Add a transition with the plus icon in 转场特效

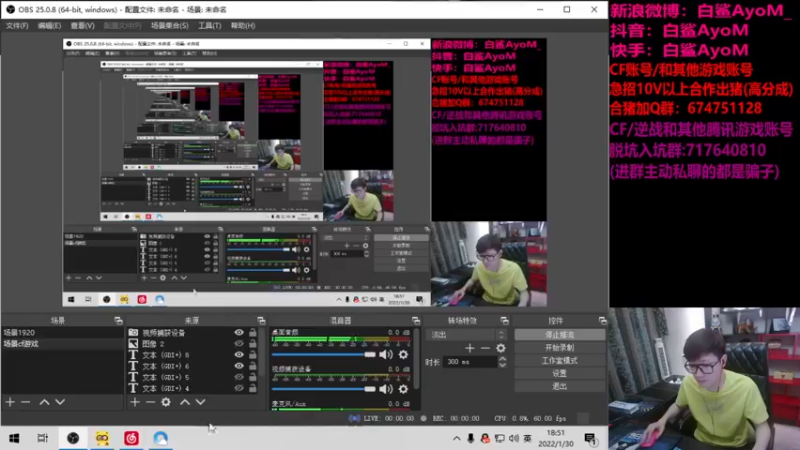[x=469, y=348]
